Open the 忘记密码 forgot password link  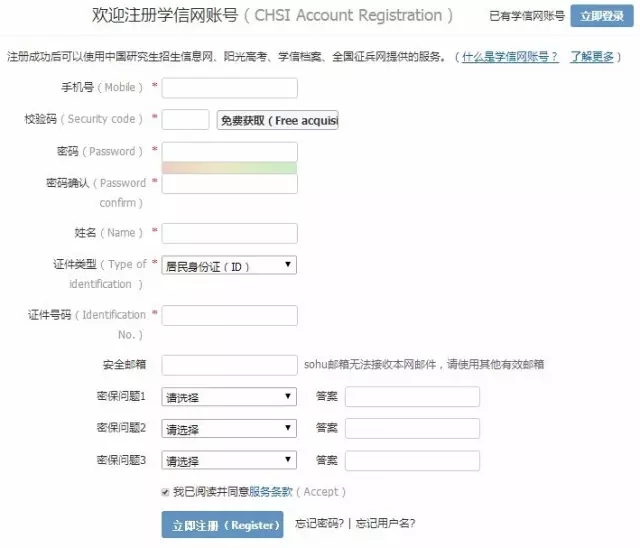point(319,524)
